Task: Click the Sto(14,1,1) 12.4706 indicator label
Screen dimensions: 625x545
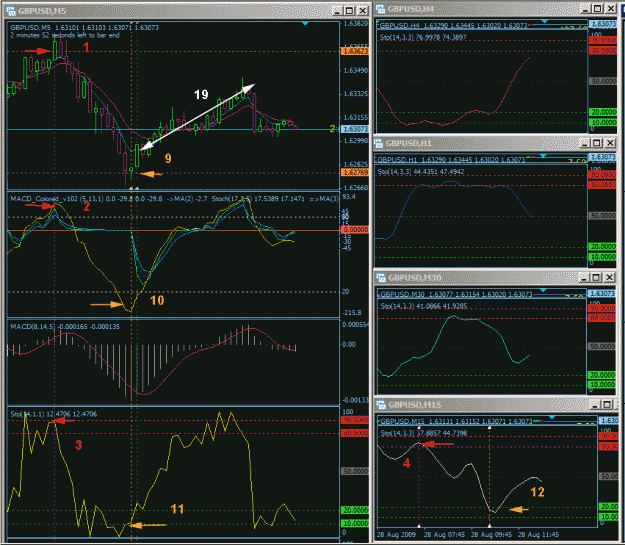Action: click(53, 414)
